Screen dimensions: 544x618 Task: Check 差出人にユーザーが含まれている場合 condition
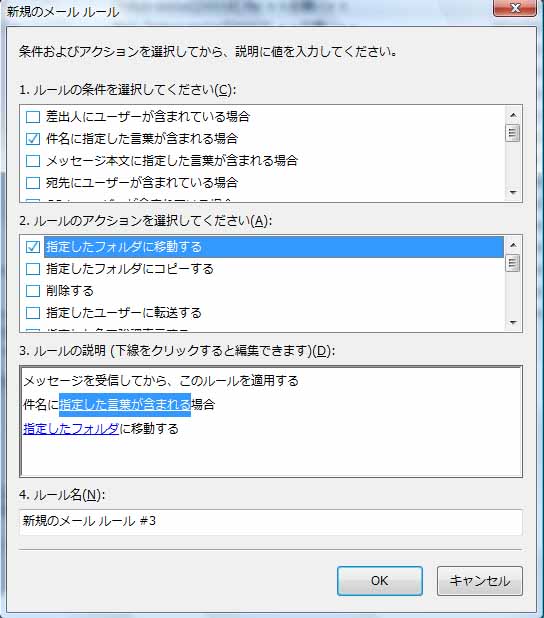click(33, 117)
